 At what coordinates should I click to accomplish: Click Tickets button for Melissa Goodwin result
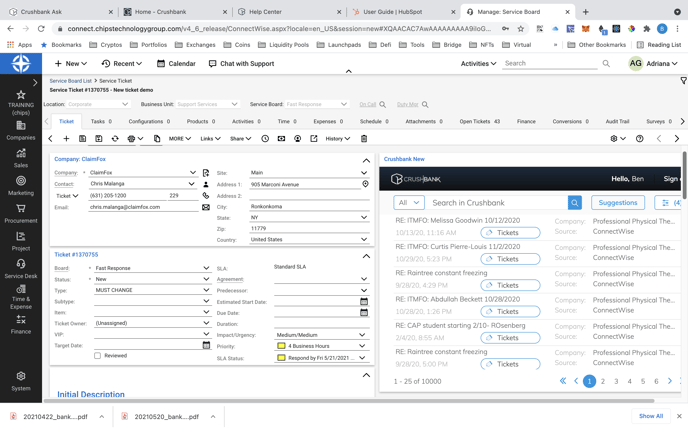510,233
